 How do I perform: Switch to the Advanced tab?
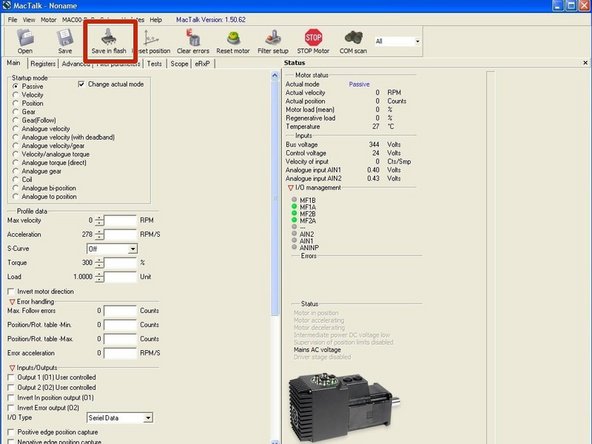point(76,64)
